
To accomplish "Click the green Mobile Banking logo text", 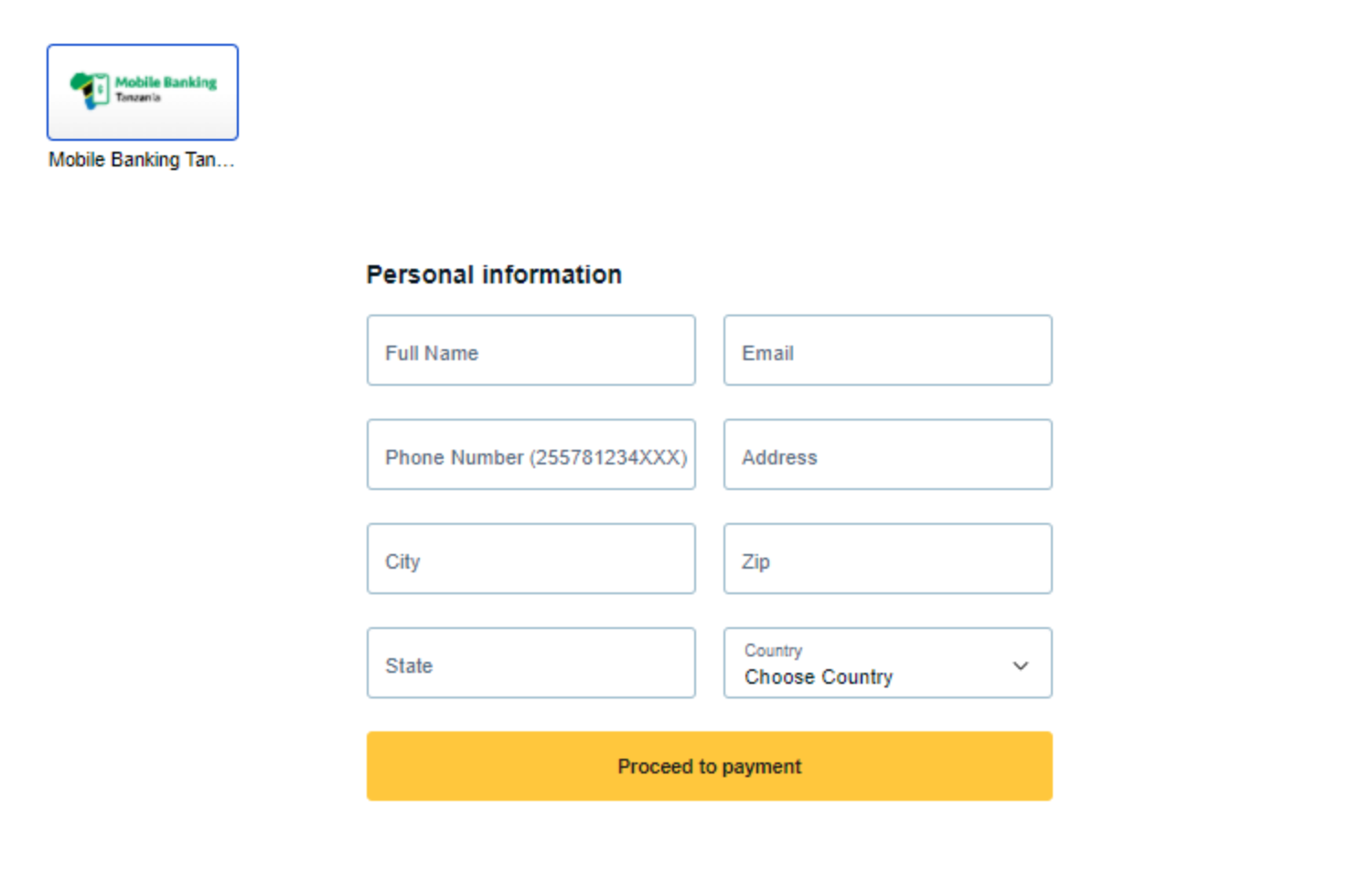I will pos(166,82).
